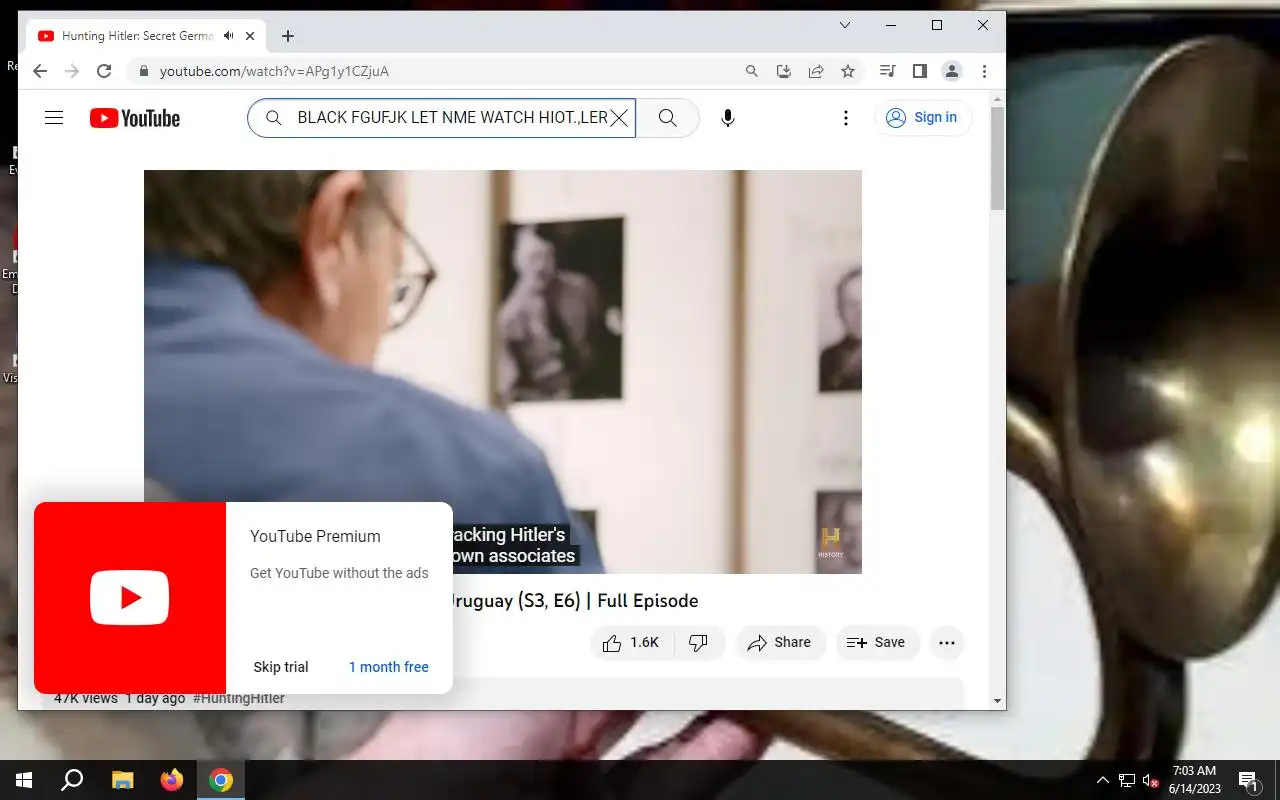Viewport: 1280px width, 800px height.
Task: Open the Windows Start menu
Action: pyautogui.click(x=24, y=780)
